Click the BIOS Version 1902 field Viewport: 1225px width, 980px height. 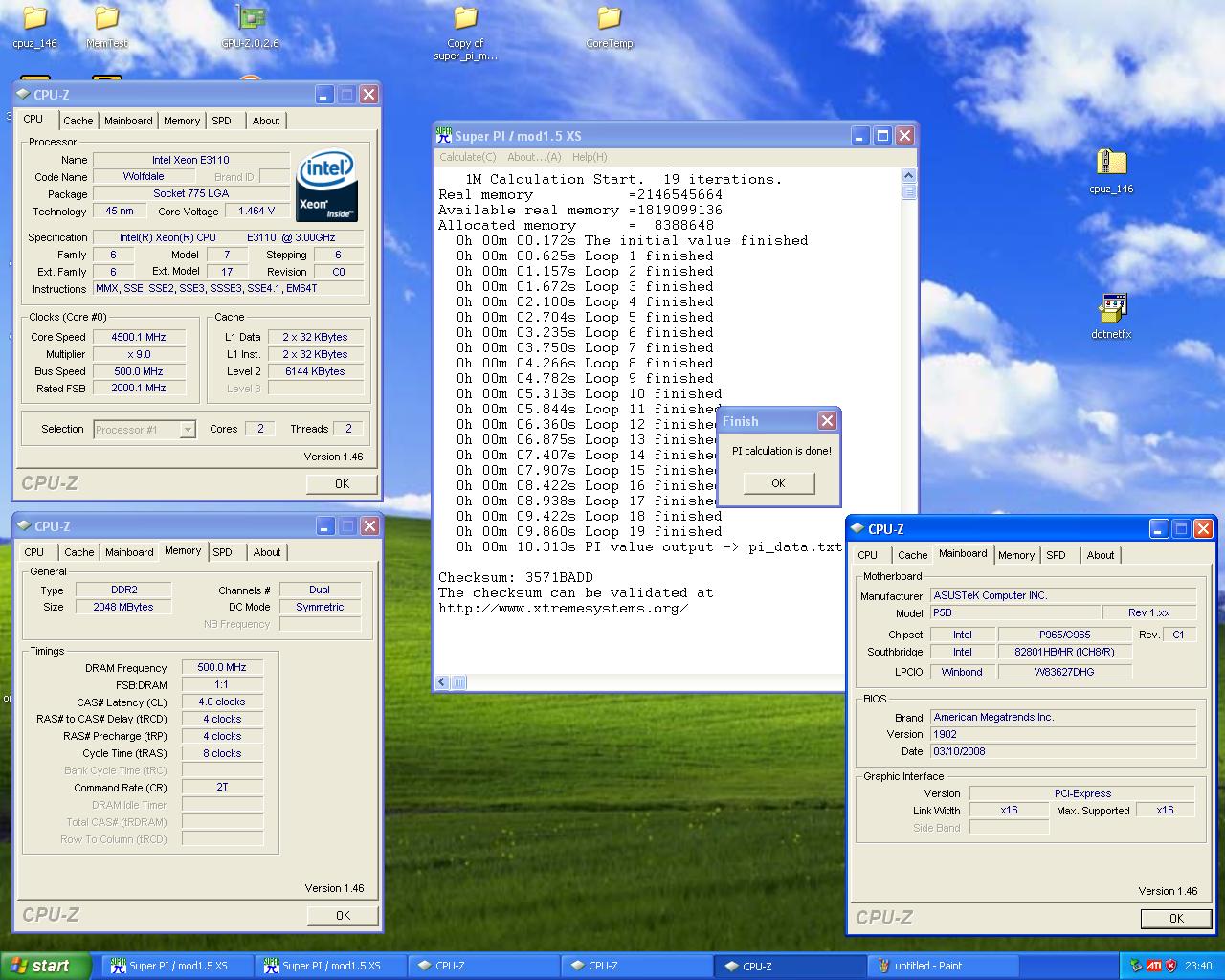point(1063,734)
